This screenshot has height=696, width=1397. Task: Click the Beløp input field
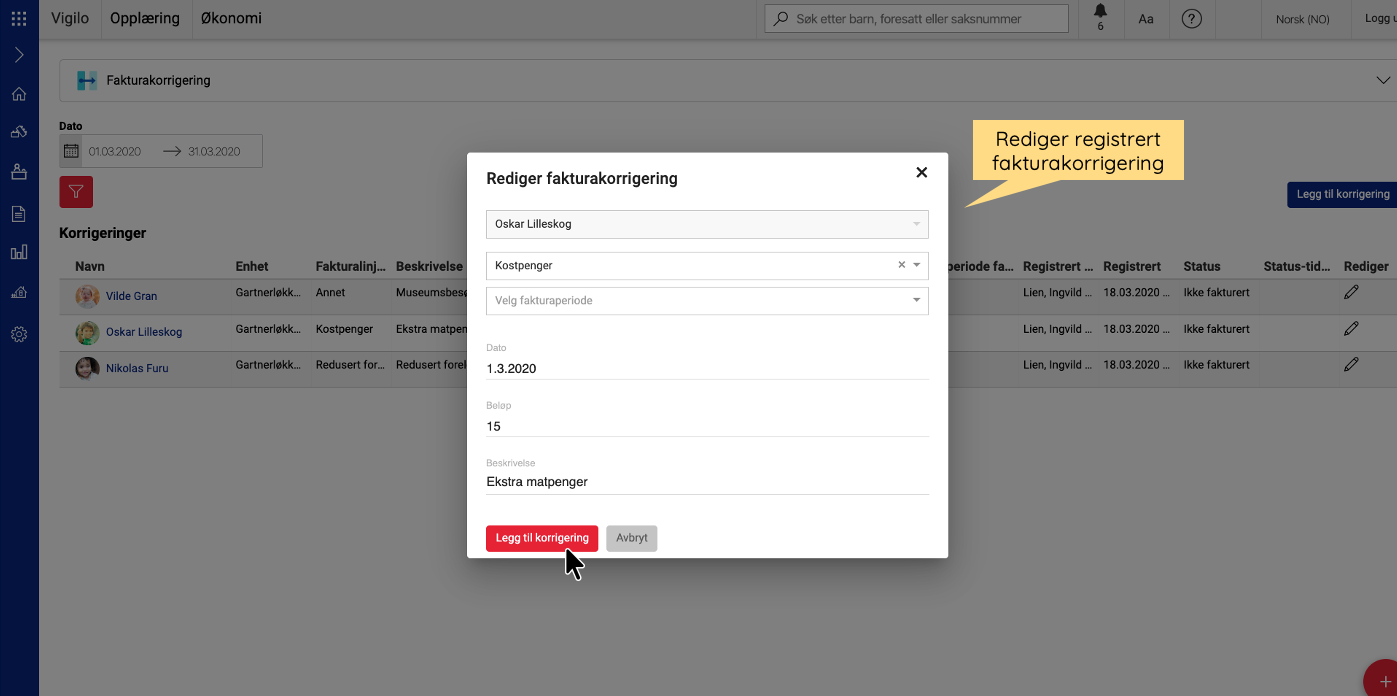click(707, 426)
